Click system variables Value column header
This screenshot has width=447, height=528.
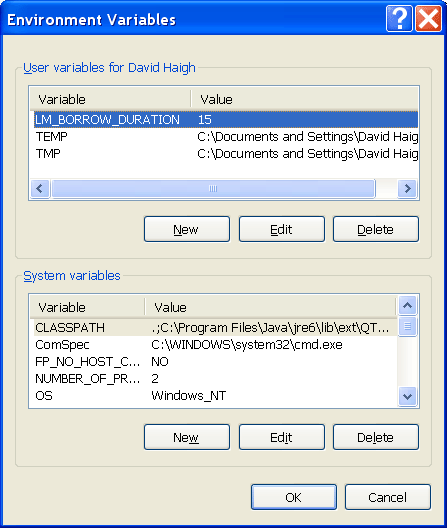coord(270,307)
